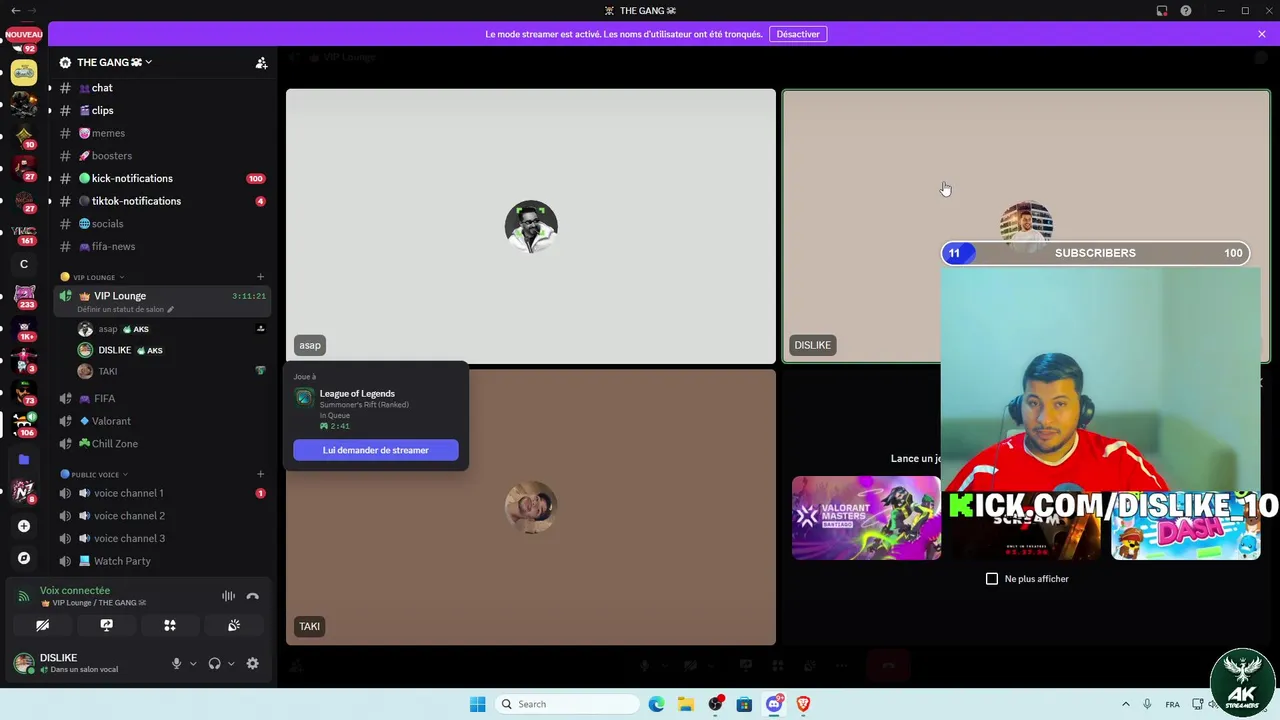
Task: Open the fifa-news text channel
Action: click(162, 246)
